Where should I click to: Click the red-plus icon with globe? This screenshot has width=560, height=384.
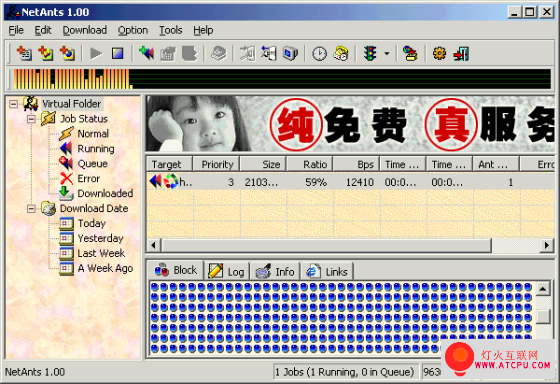68,54
